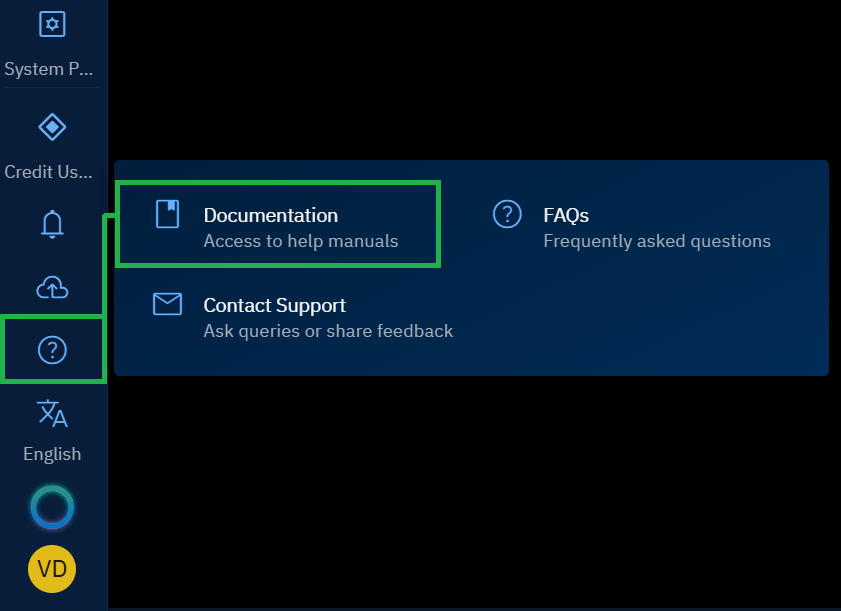Screen dimensions: 841x611
Task: Select the 'Frequently asked questions' description
Action: [x=657, y=241]
